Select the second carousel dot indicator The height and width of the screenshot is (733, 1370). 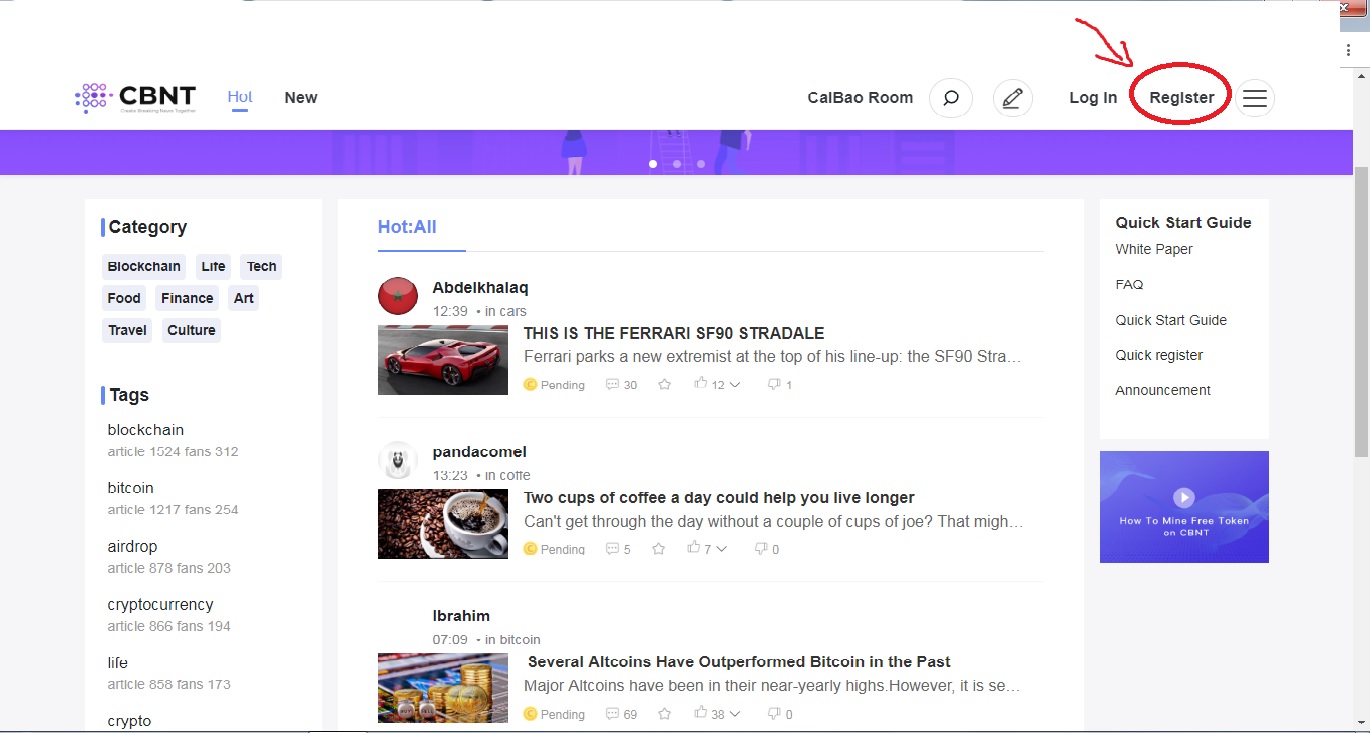[x=676, y=163]
